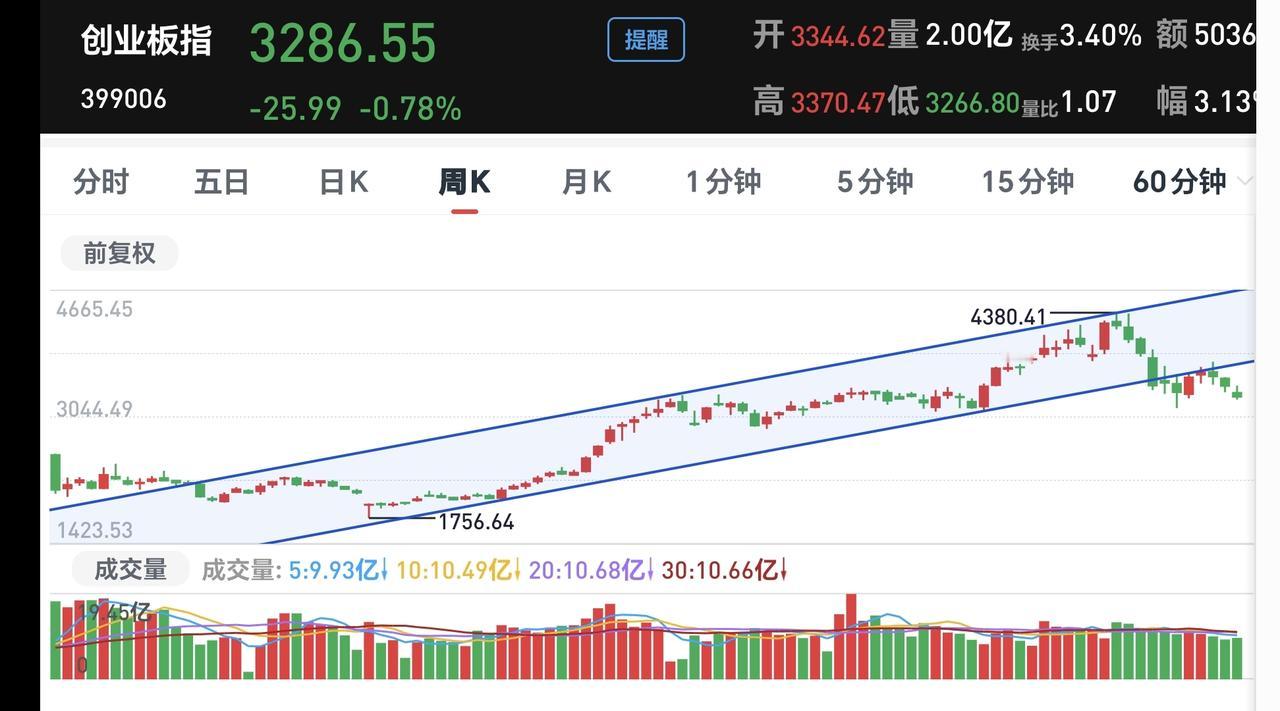Click the 1756.64 low price marker

click(476, 522)
